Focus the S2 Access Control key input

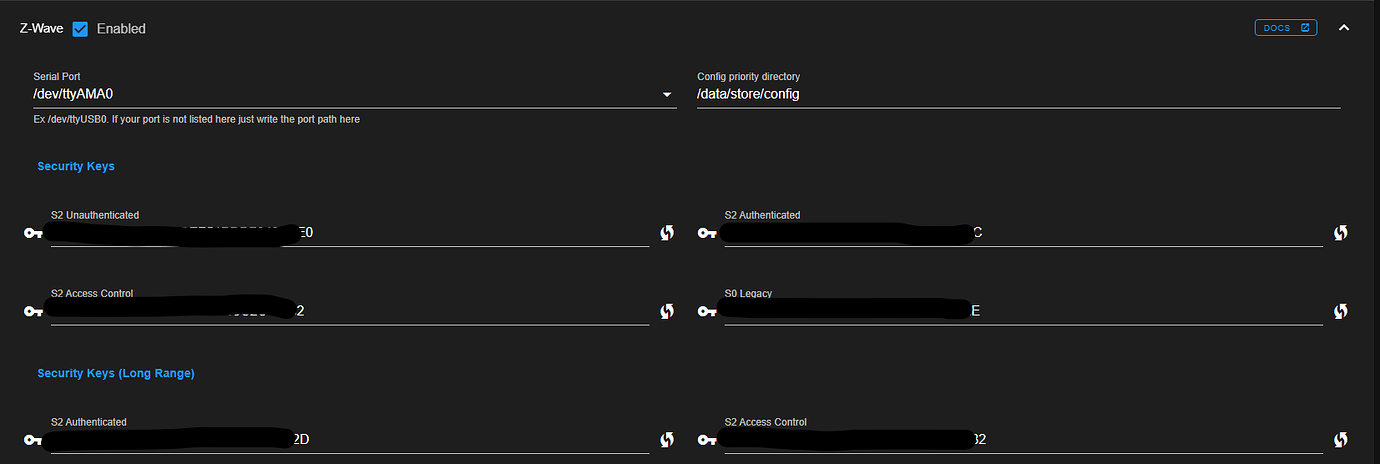point(350,311)
